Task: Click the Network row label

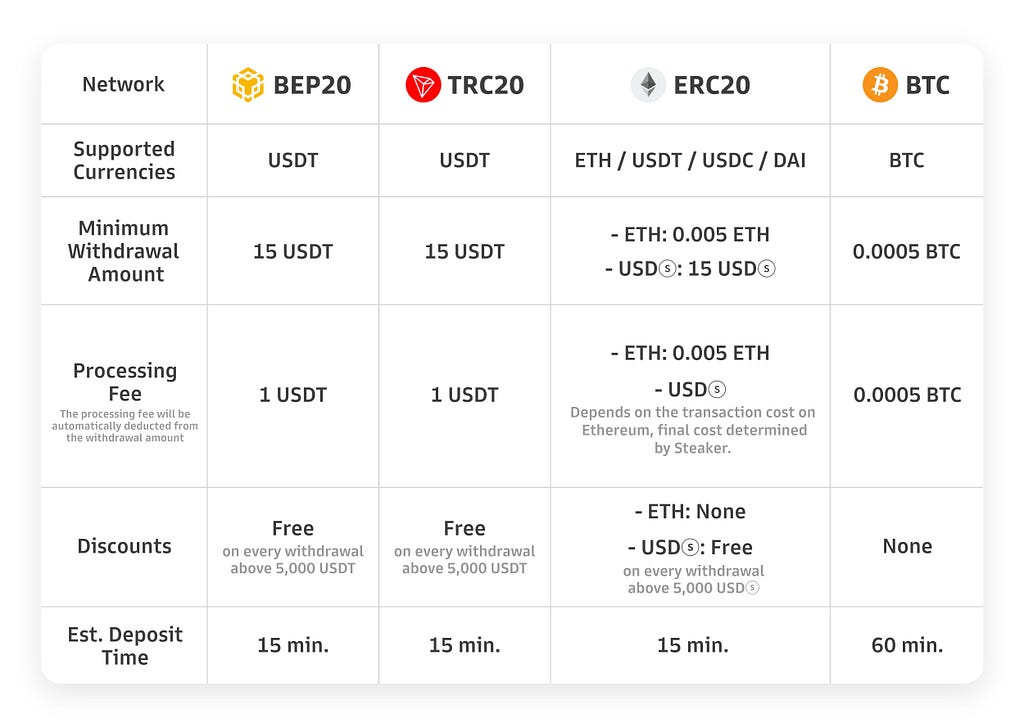Action: (123, 84)
